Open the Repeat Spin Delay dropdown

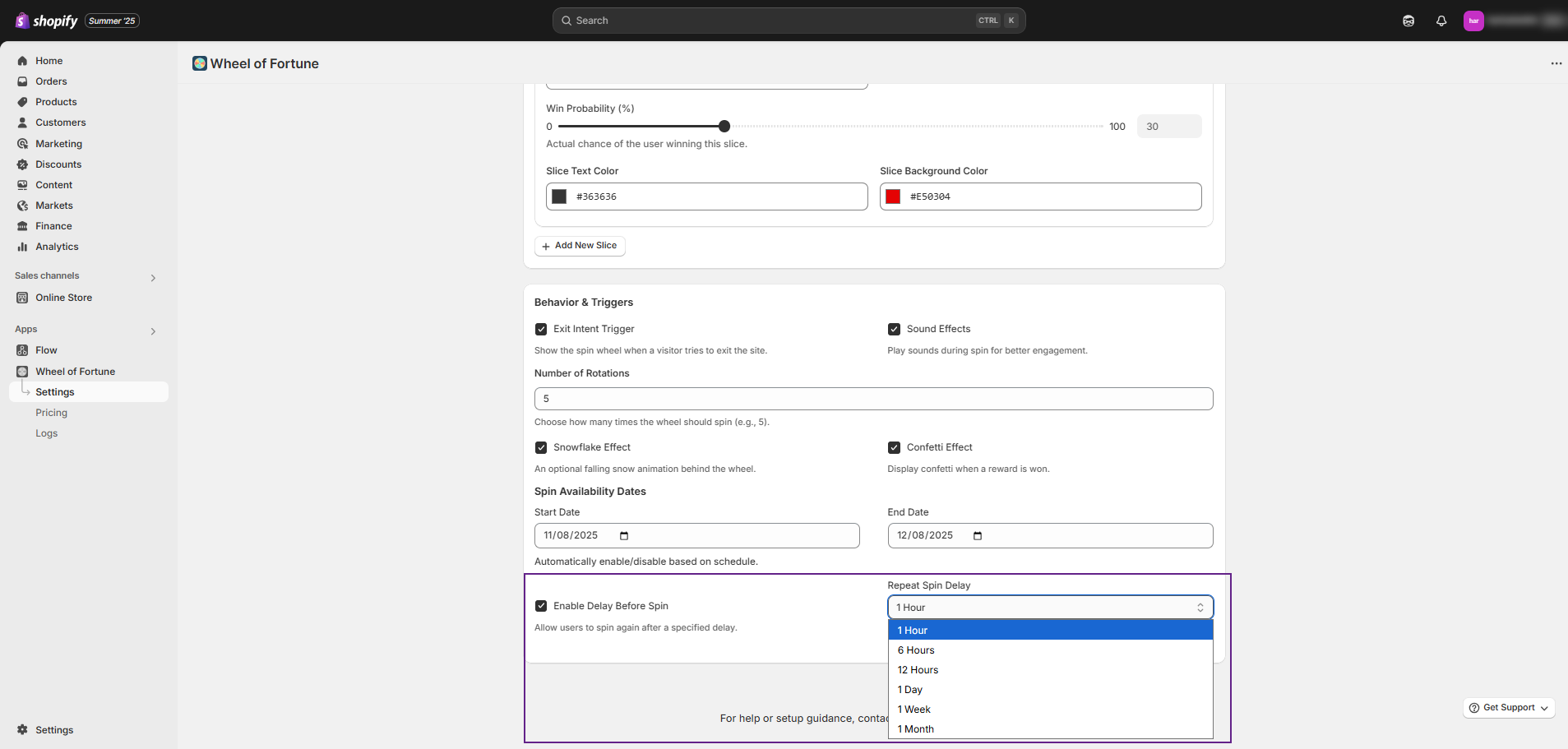tap(1050, 608)
